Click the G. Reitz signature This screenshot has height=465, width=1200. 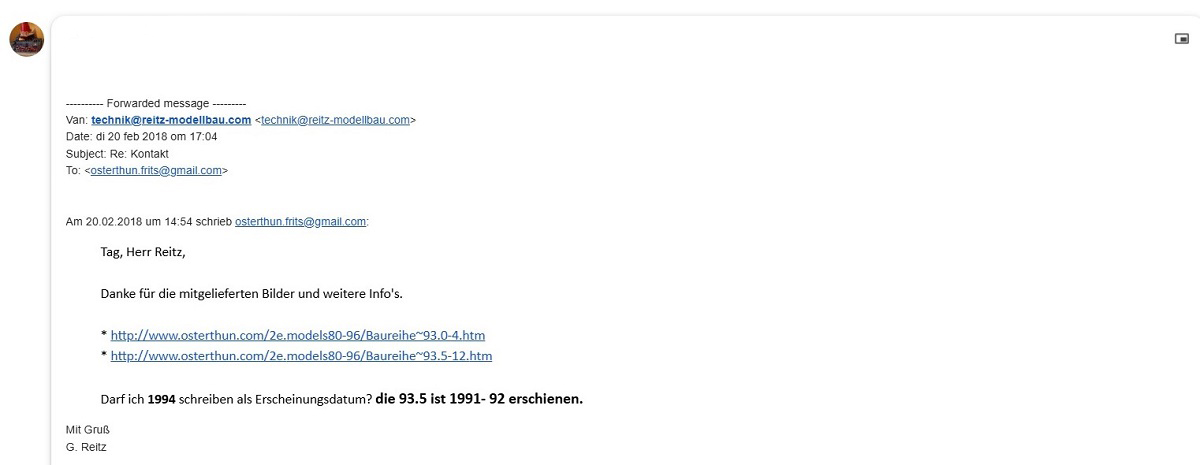click(x=86, y=447)
